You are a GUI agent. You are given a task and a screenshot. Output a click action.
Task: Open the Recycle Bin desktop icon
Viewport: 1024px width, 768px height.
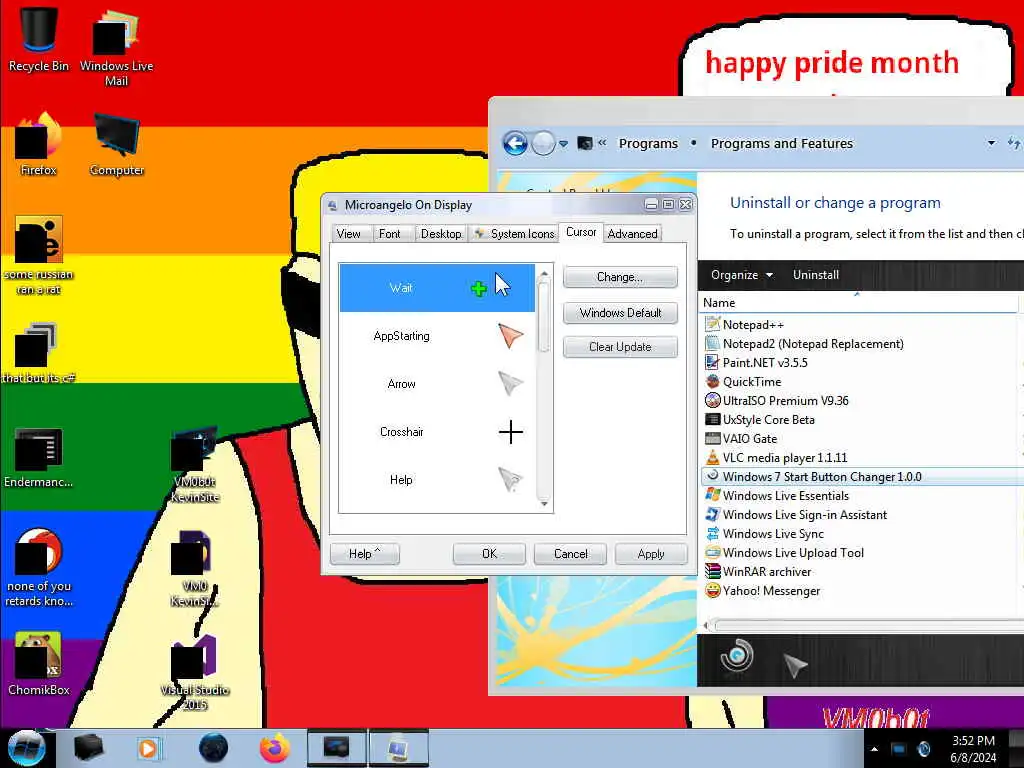point(39,39)
